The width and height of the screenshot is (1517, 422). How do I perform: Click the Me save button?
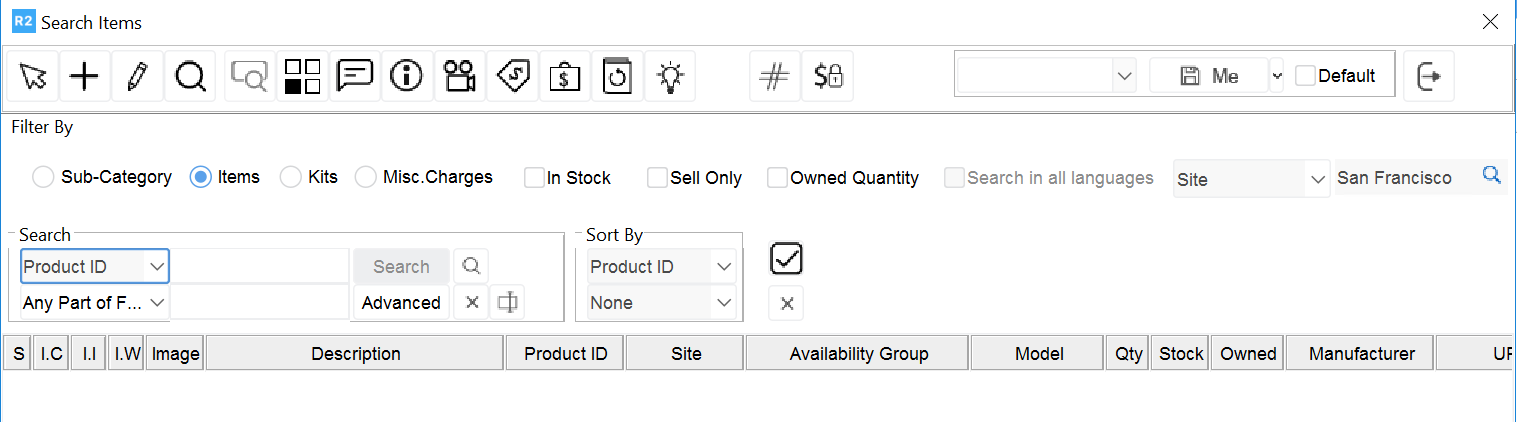click(1209, 76)
